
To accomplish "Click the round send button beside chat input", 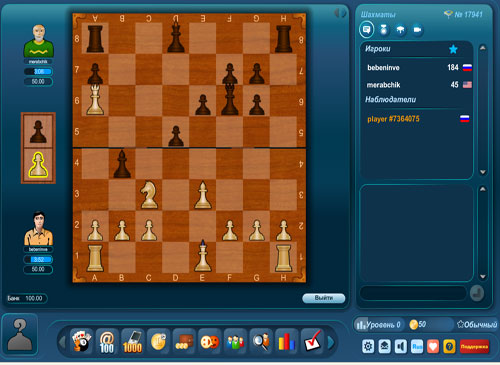I will 477,294.
